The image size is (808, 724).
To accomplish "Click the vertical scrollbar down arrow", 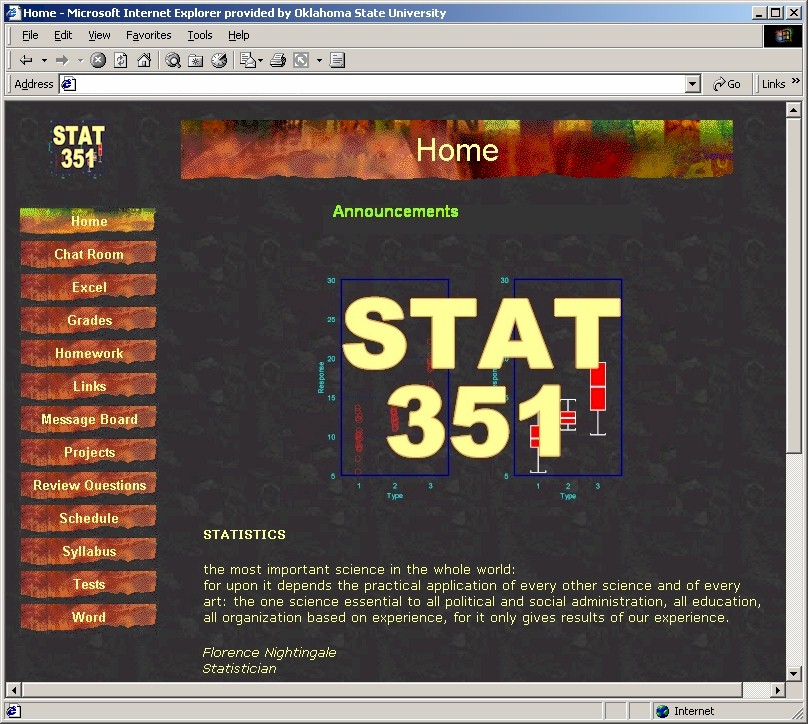I will click(x=794, y=673).
